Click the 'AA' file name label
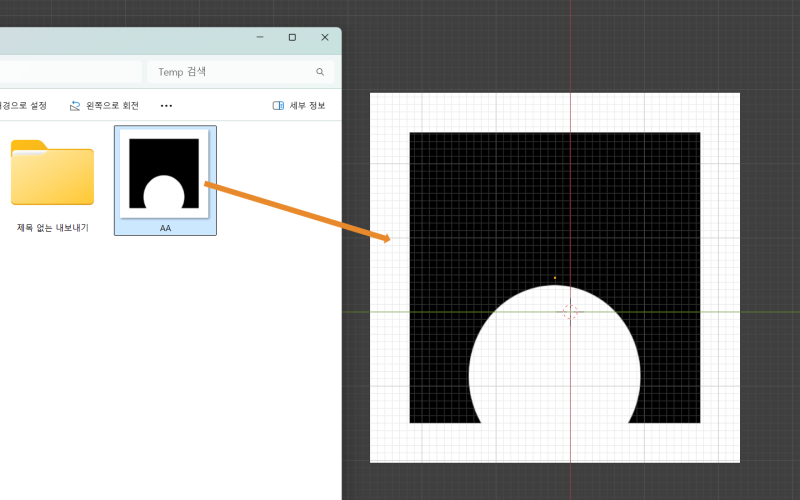The width and height of the screenshot is (800, 500). [165, 228]
